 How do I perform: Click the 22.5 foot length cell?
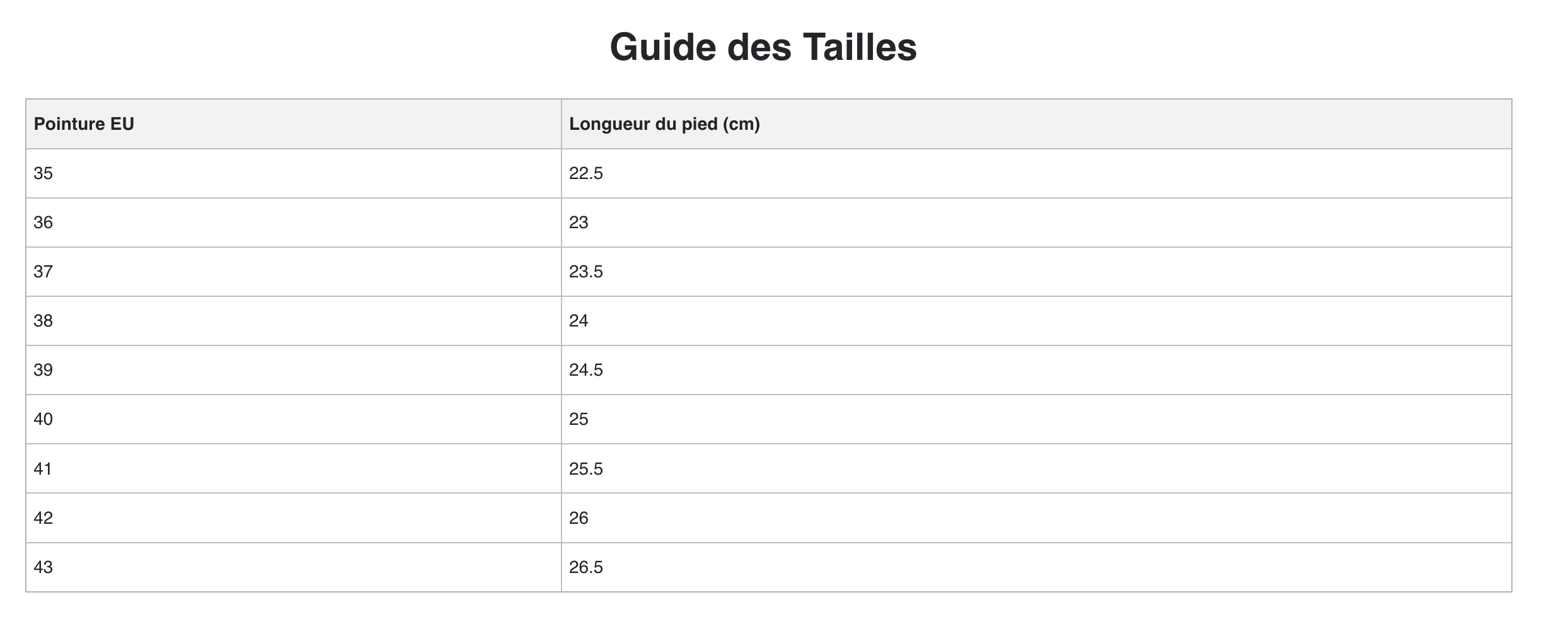(1036, 173)
